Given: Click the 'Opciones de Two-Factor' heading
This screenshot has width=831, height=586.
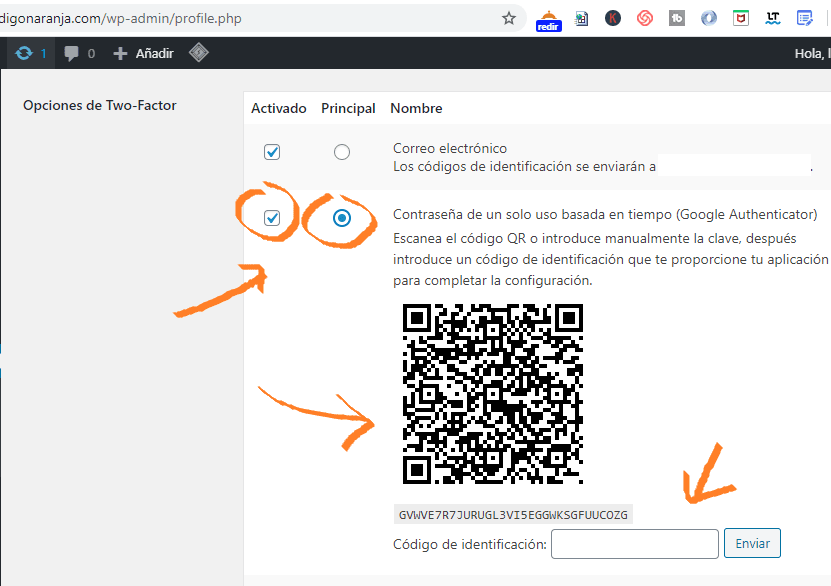Looking at the screenshot, I should (100, 105).
